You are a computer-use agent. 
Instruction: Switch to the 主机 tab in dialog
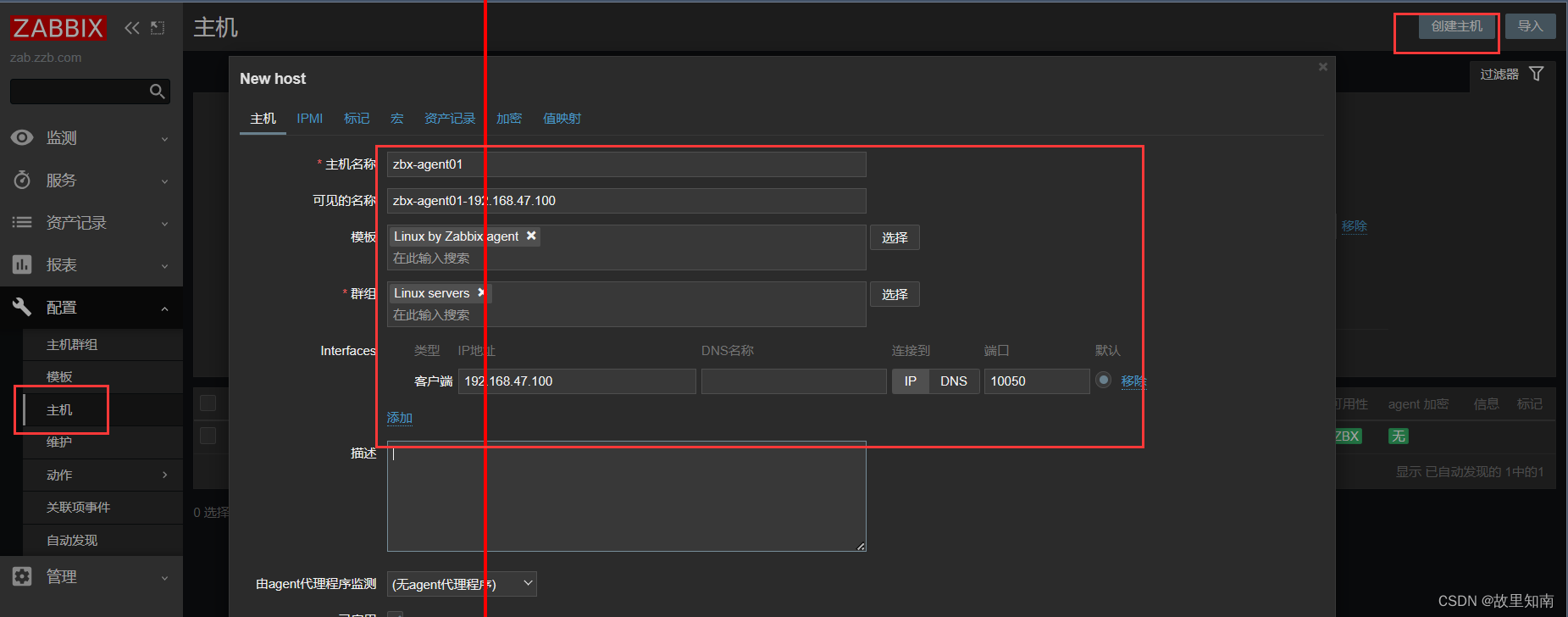(x=263, y=119)
